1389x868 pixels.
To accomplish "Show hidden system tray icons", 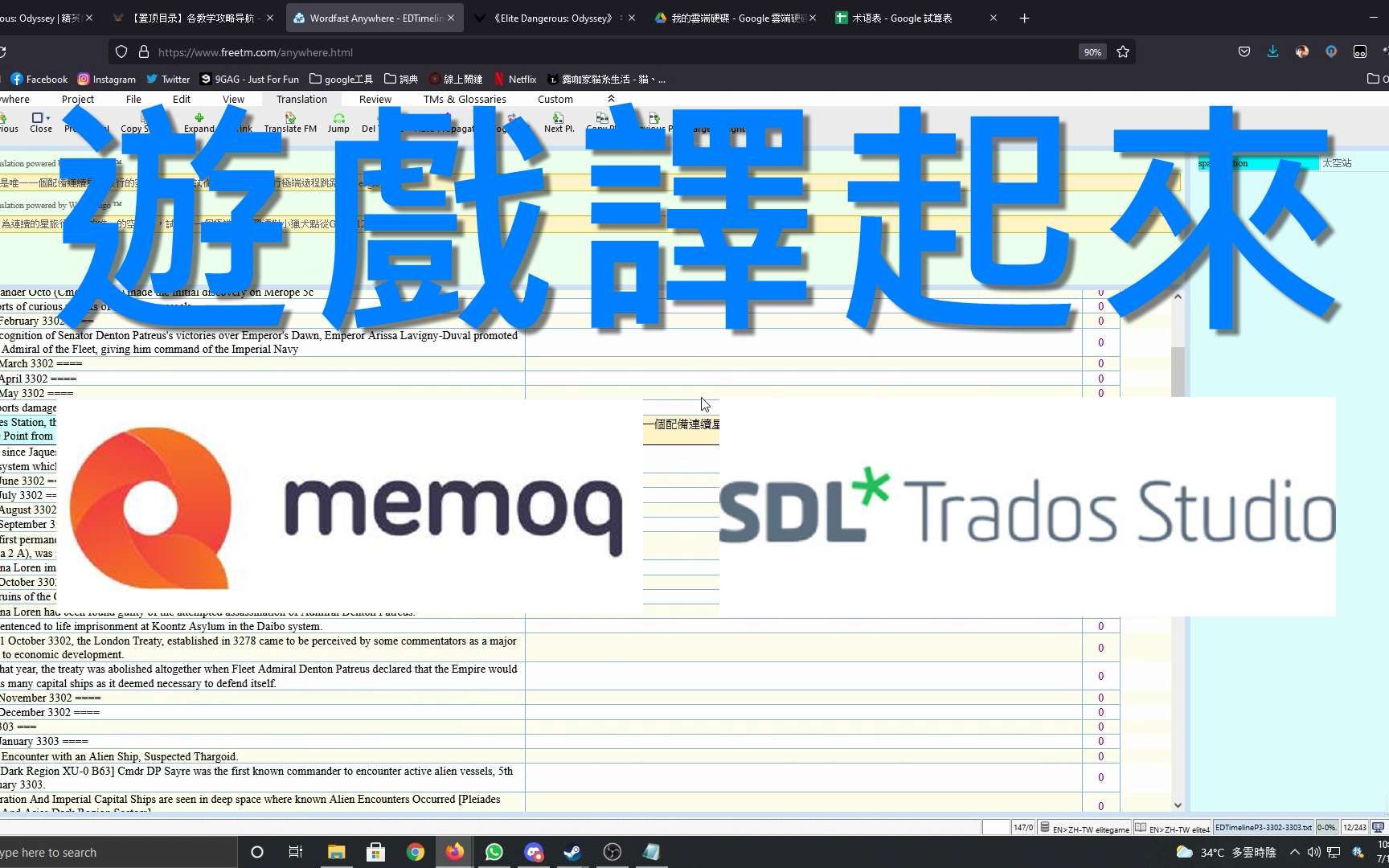I will coord(1294,852).
